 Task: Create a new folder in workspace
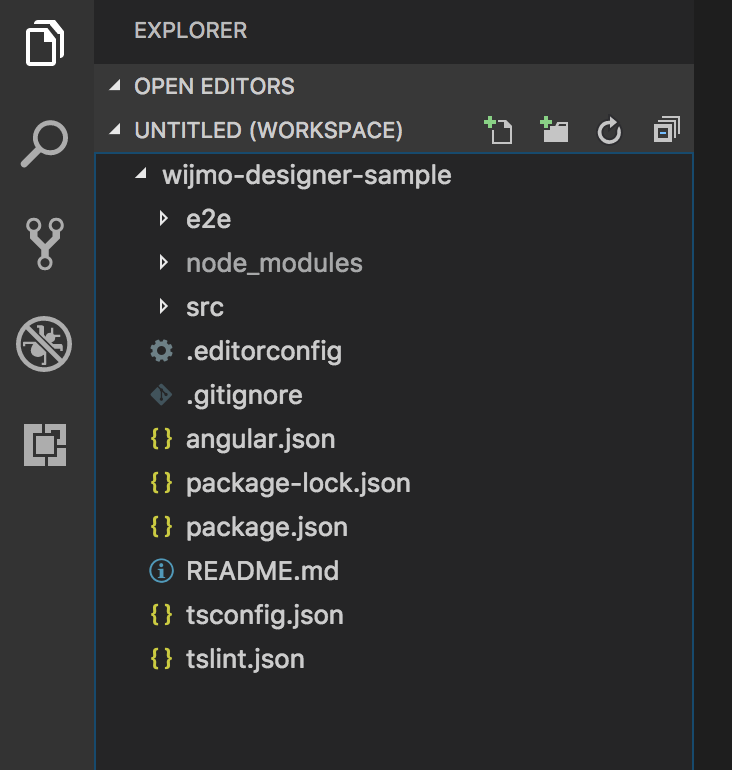click(x=554, y=130)
